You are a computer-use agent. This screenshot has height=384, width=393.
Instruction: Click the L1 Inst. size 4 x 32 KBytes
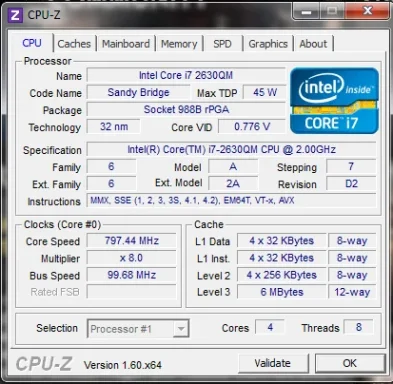pyautogui.click(x=282, y=258)
